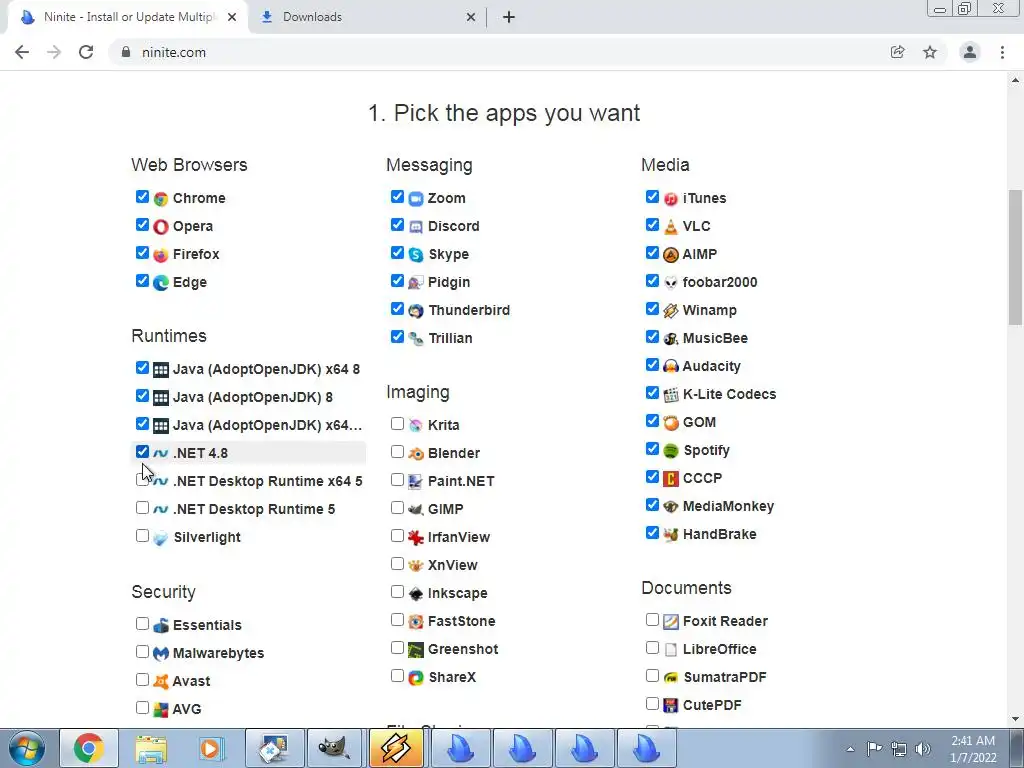Open Windows Explorer from the taskbar
The image size is (1024, 768).
(x=151, y=748)
